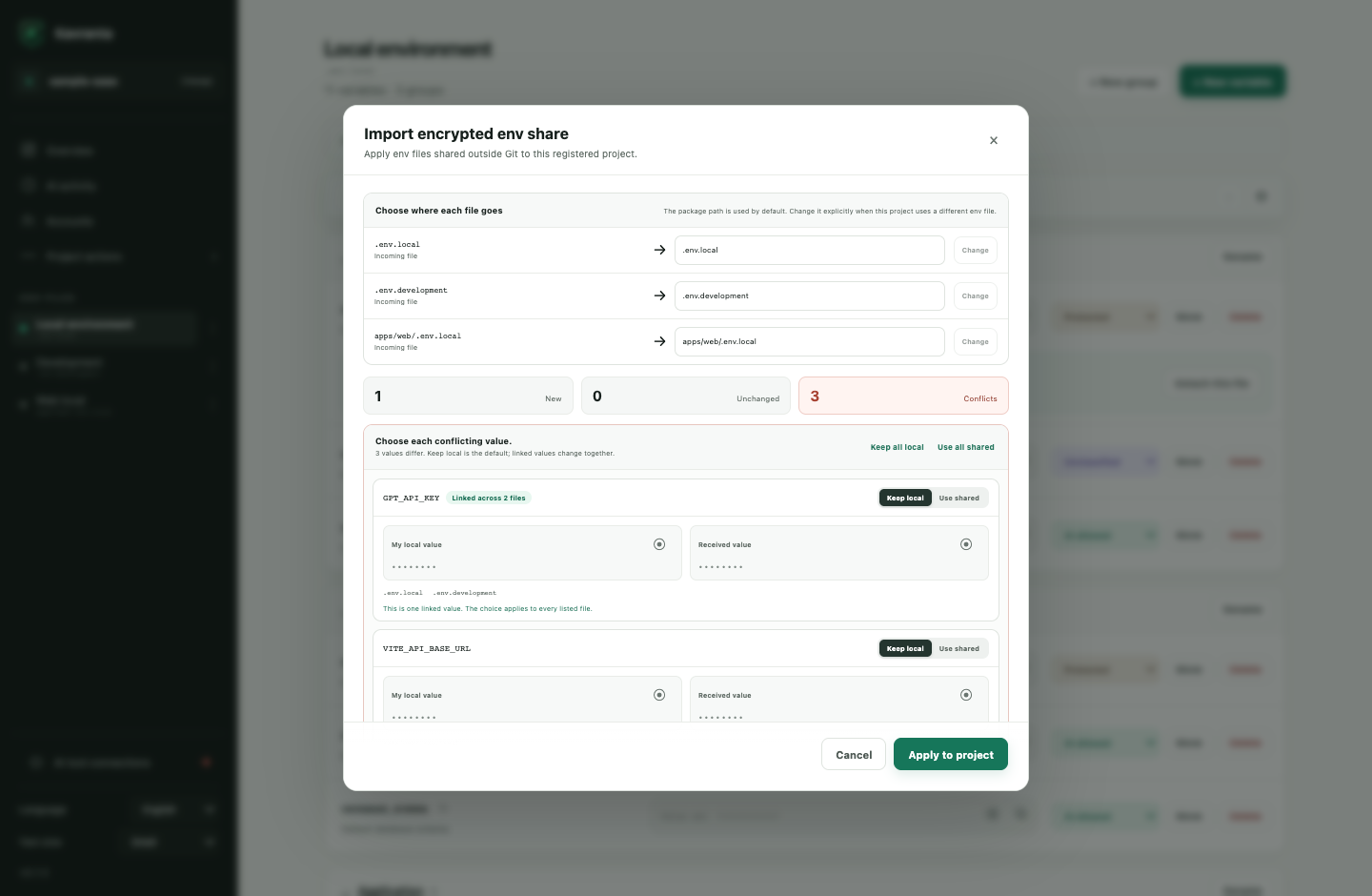The height and width of the screenshot is (896, 1372).
Task: Click the Received value card for GPT_API_KEY
Action: [x=838, y=553]
